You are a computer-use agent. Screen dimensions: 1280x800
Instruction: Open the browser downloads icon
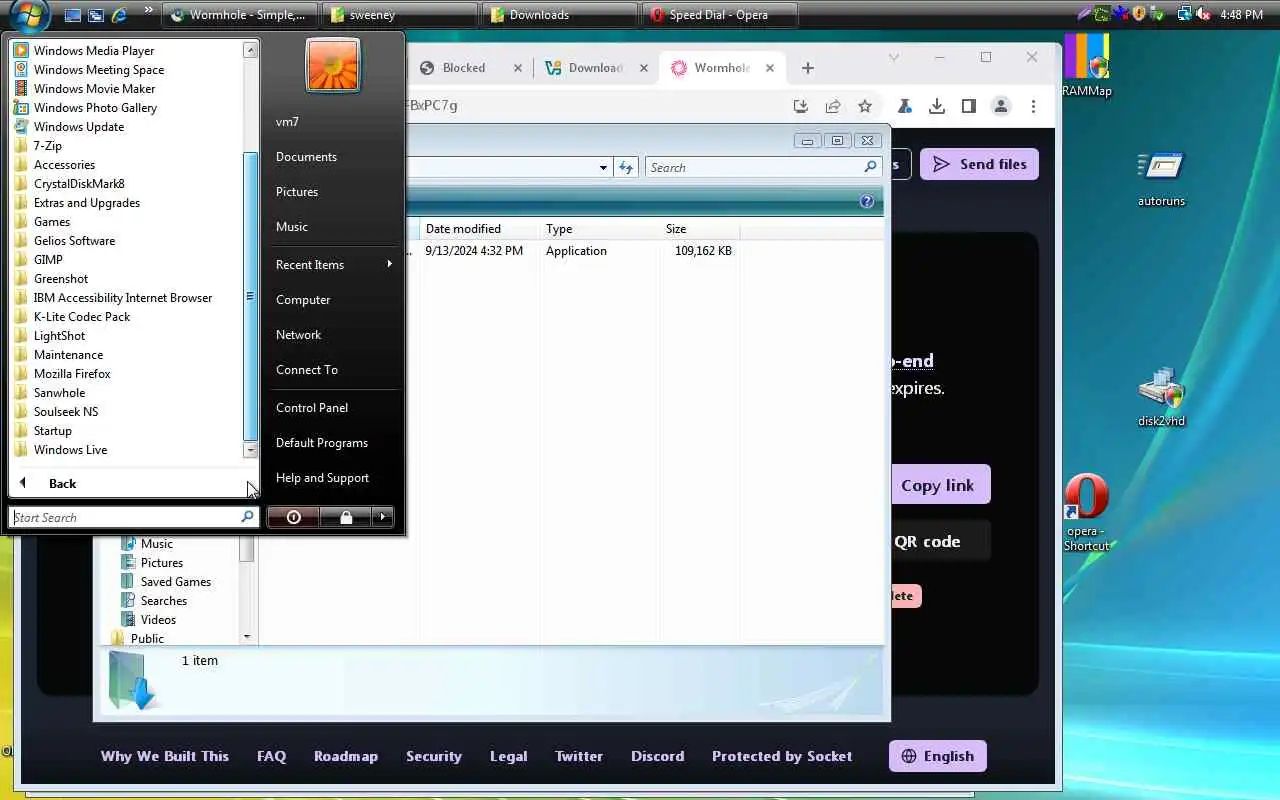pos(937,106)
